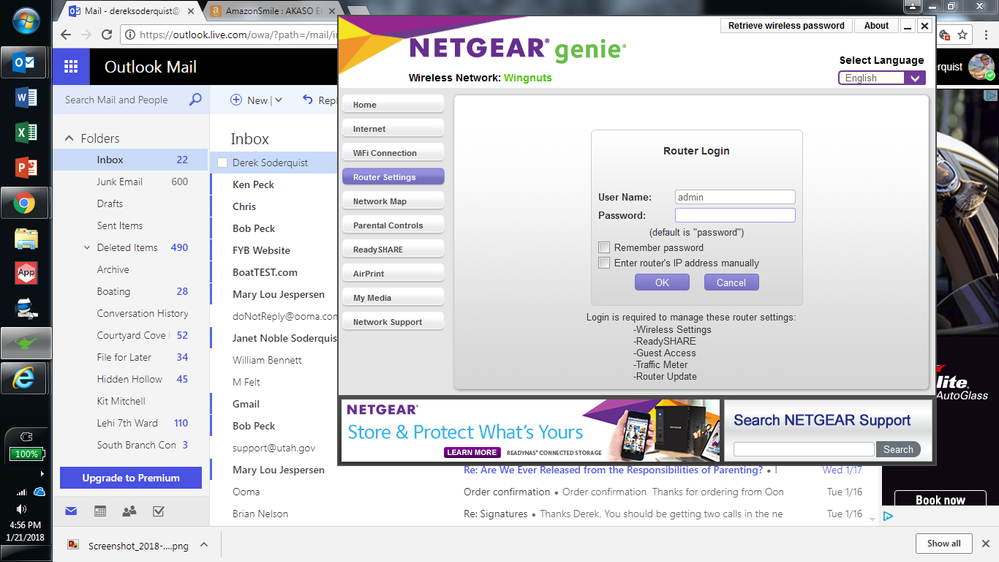This screenshot has height=562, width=999.
Task: Check the Derek Soderquist message checkbox
Action: click(222, 162)
